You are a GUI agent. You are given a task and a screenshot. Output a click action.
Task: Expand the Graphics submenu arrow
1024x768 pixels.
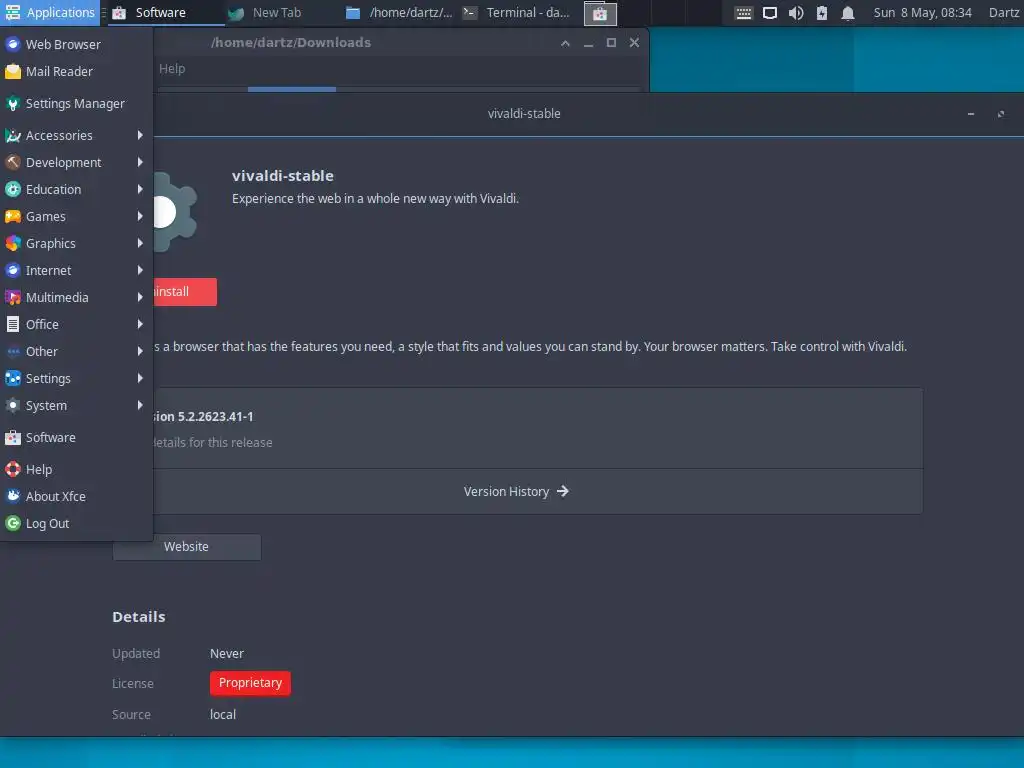[x=140, y=243]
